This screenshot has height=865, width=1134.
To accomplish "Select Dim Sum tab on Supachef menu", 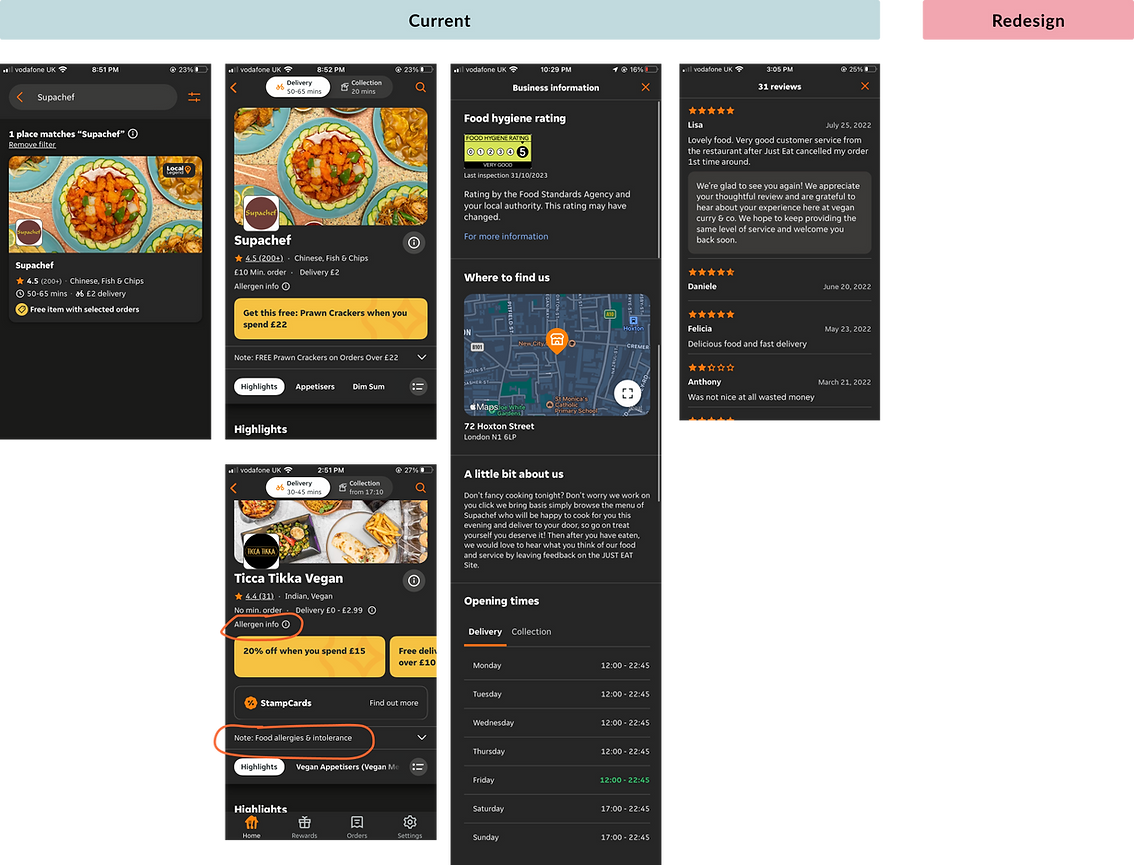I will coord(368,387).
